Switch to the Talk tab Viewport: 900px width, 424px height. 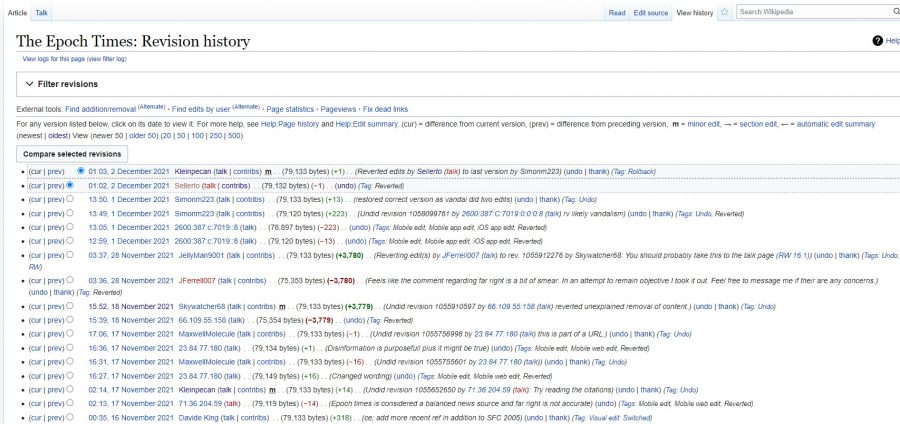tap(41, 13)
